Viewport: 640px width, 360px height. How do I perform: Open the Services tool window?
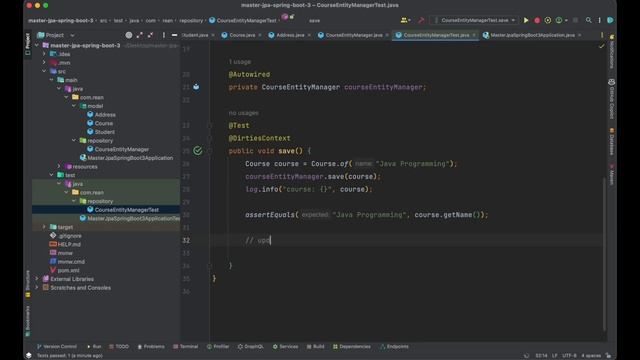[x=285, y=347]
